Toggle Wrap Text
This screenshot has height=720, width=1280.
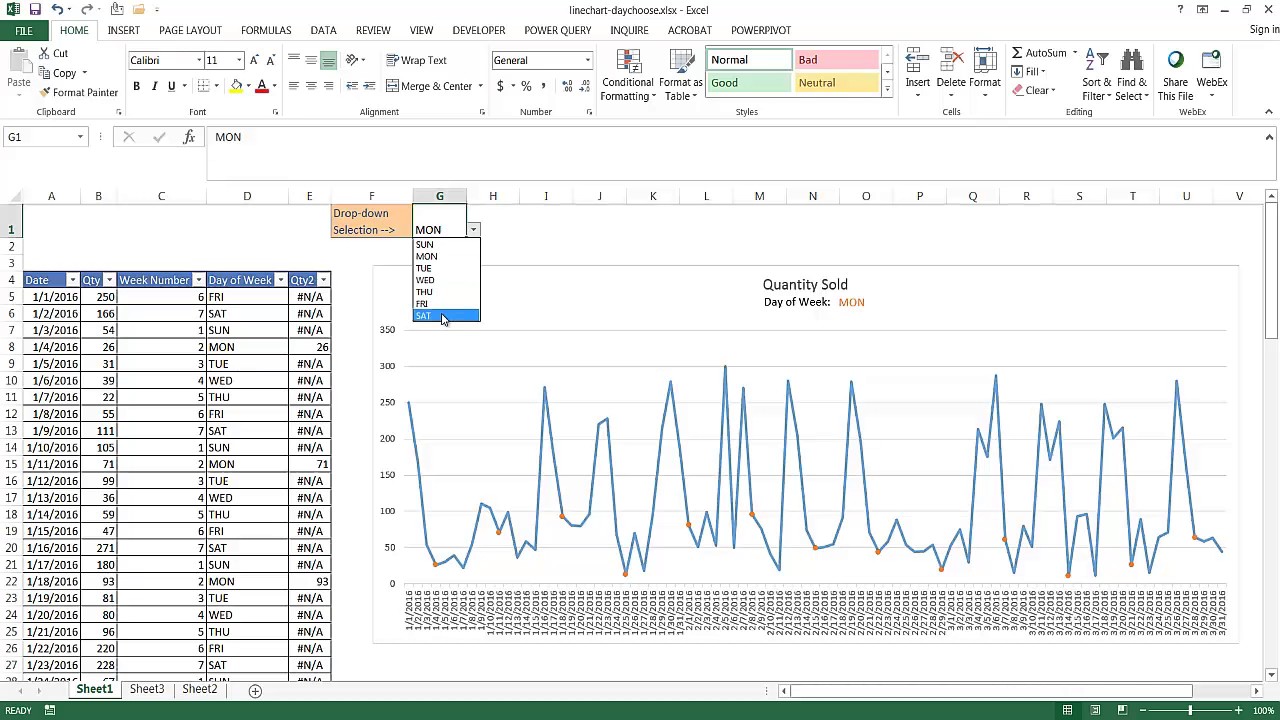417,60
